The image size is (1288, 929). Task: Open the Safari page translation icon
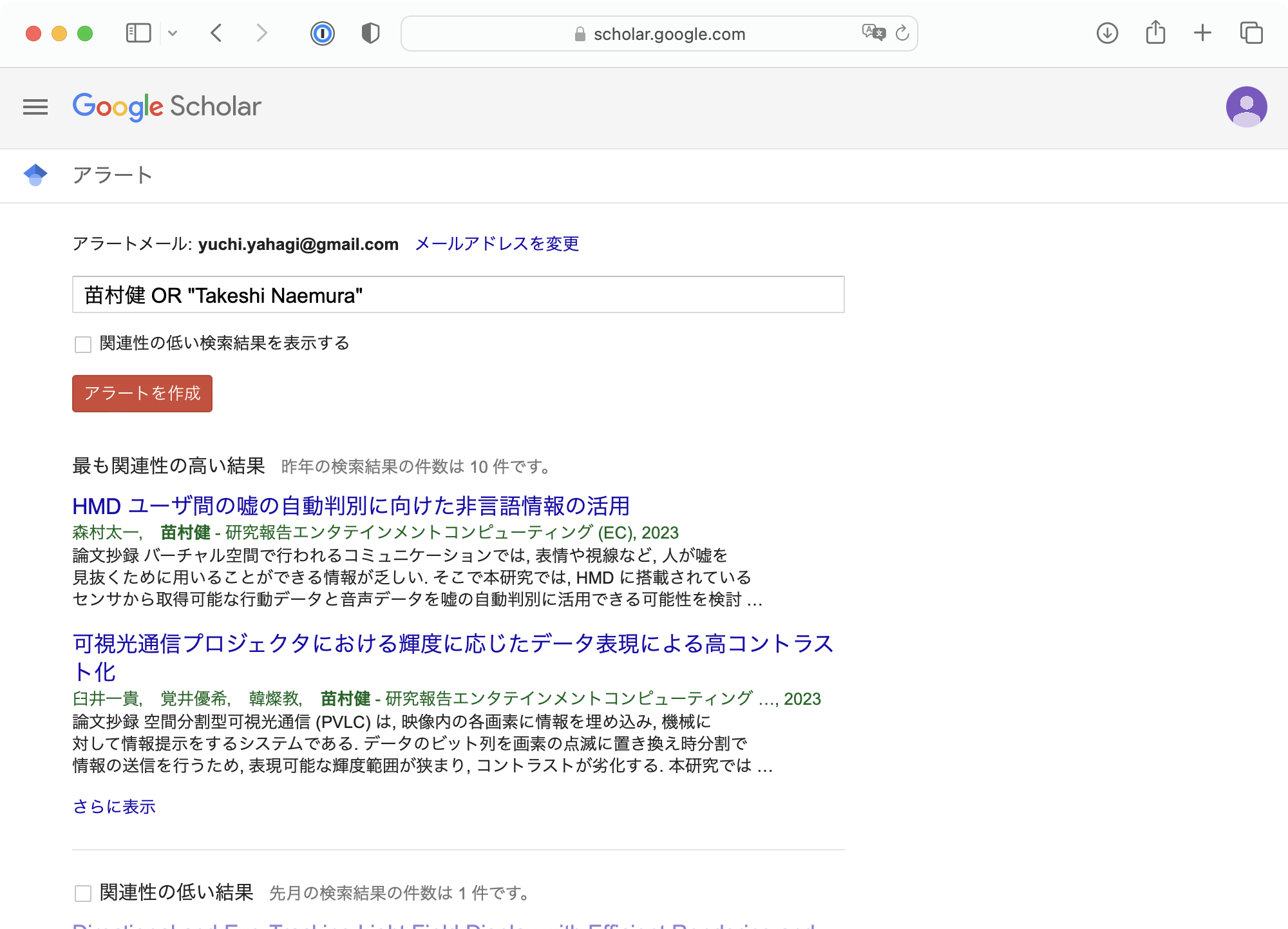(x=873, y=33)
